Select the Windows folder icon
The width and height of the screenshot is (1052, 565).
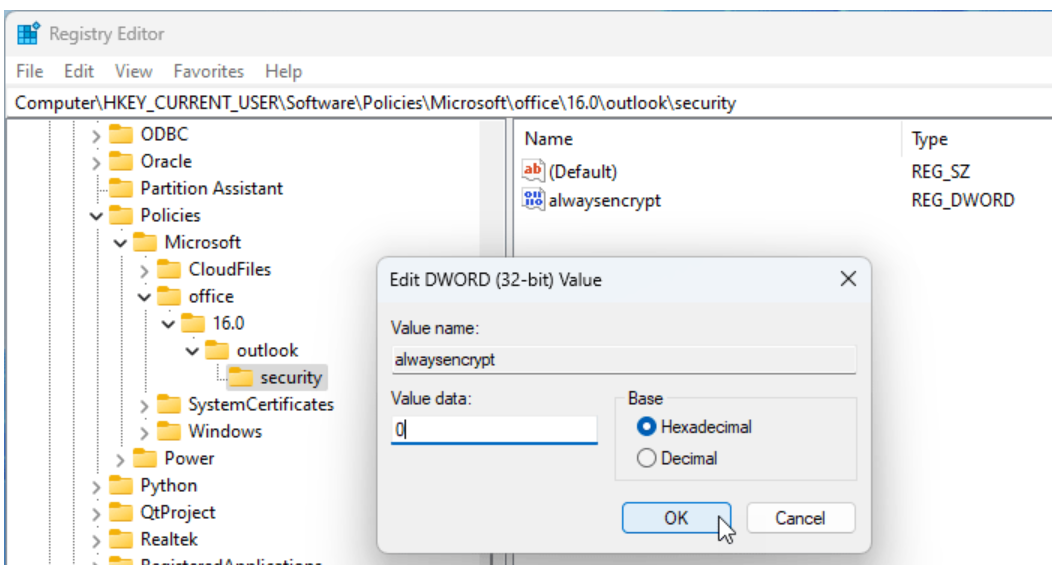[x=169, y=431]
